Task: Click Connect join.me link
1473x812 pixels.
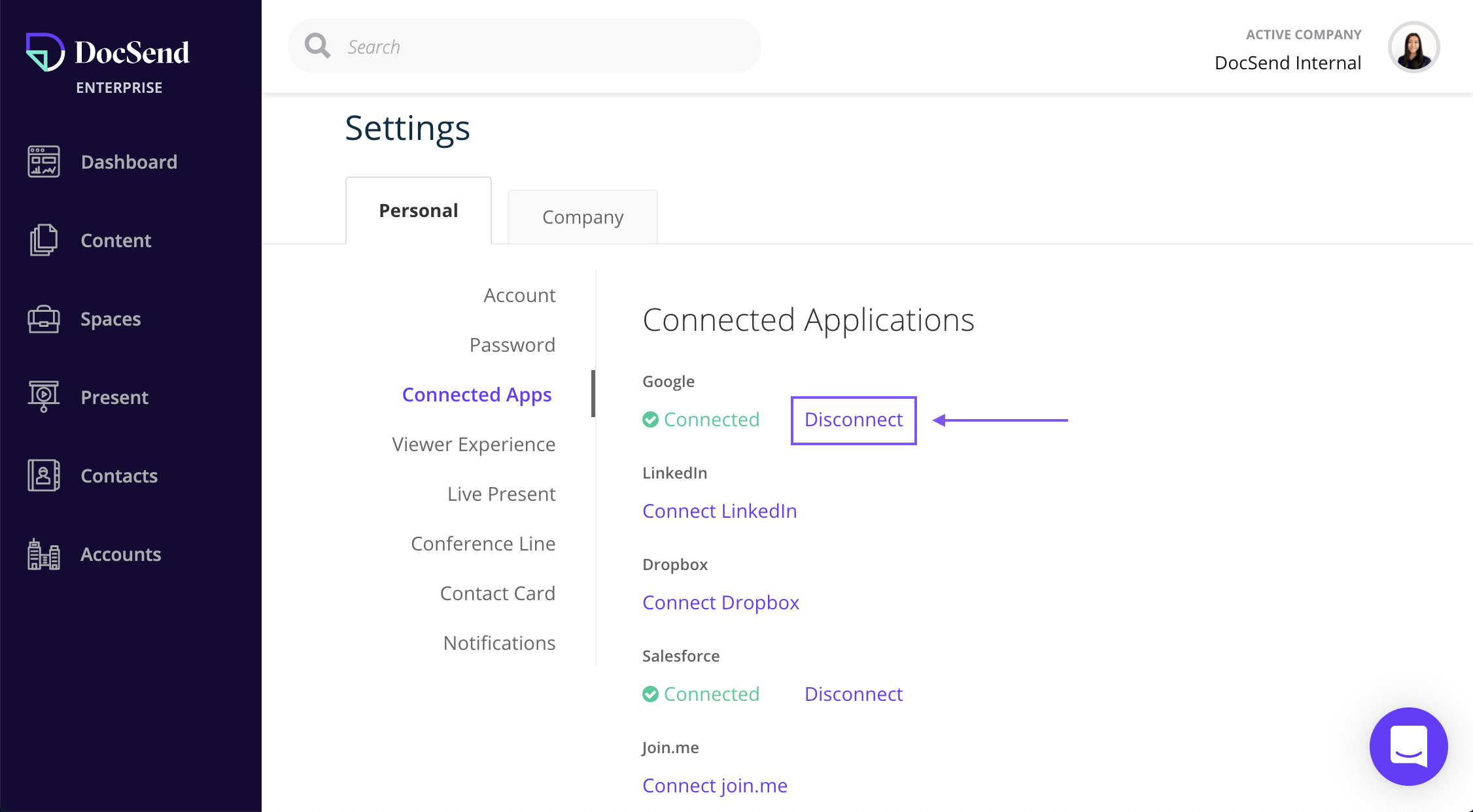Action: pyautogui.click(x=715, y=786)
